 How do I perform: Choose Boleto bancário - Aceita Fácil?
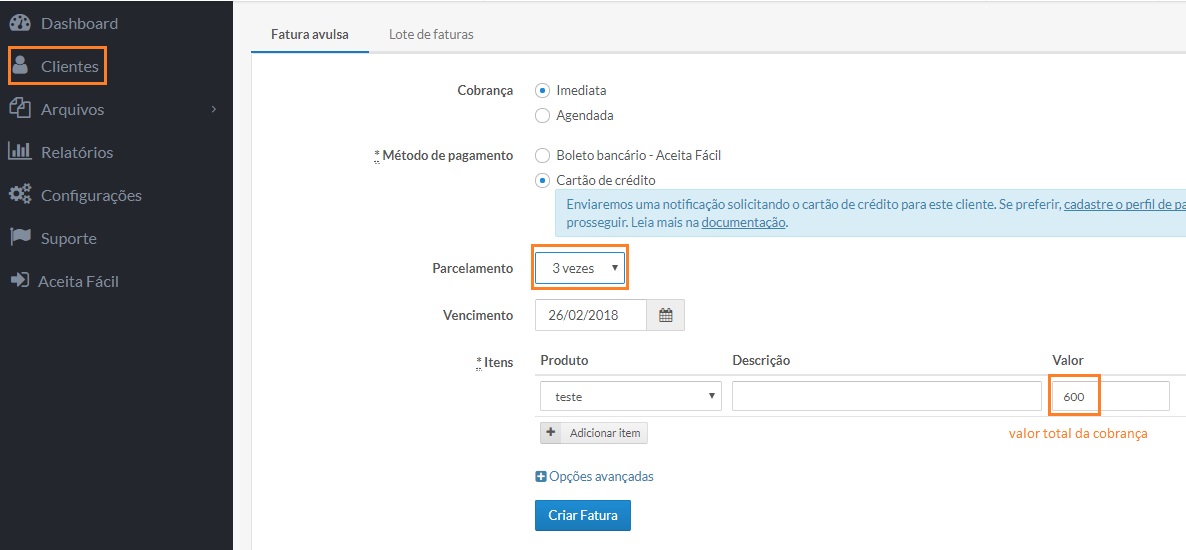pos(543,155)
